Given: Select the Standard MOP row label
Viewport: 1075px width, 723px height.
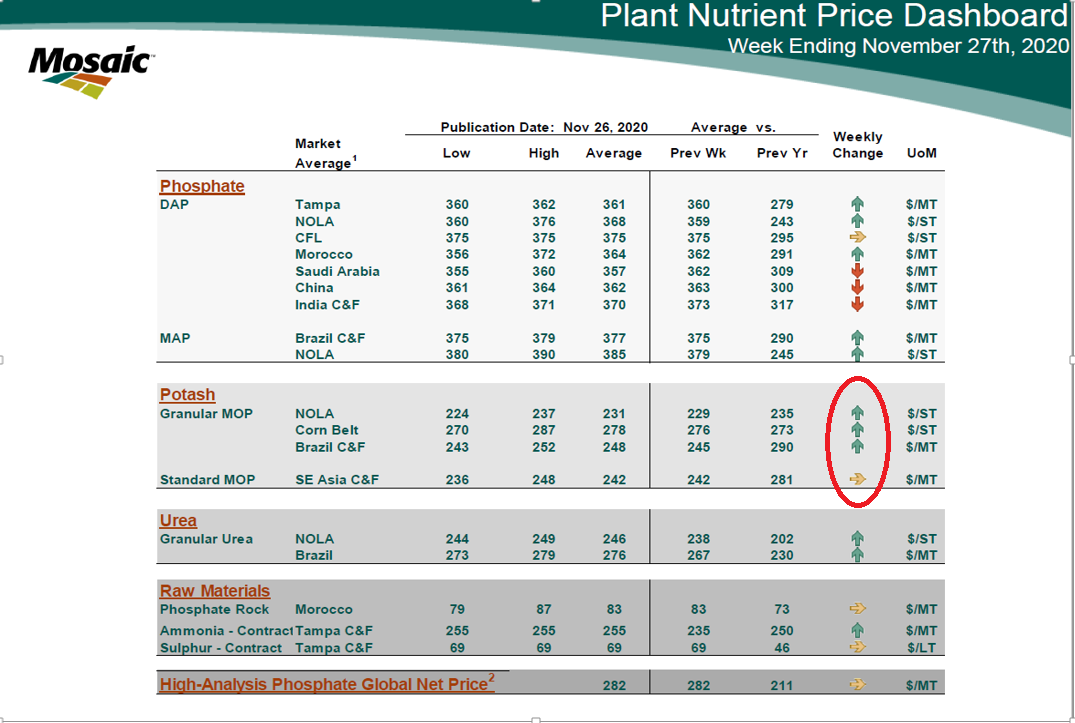Looking at the screenshot, I should click(207, 480).
